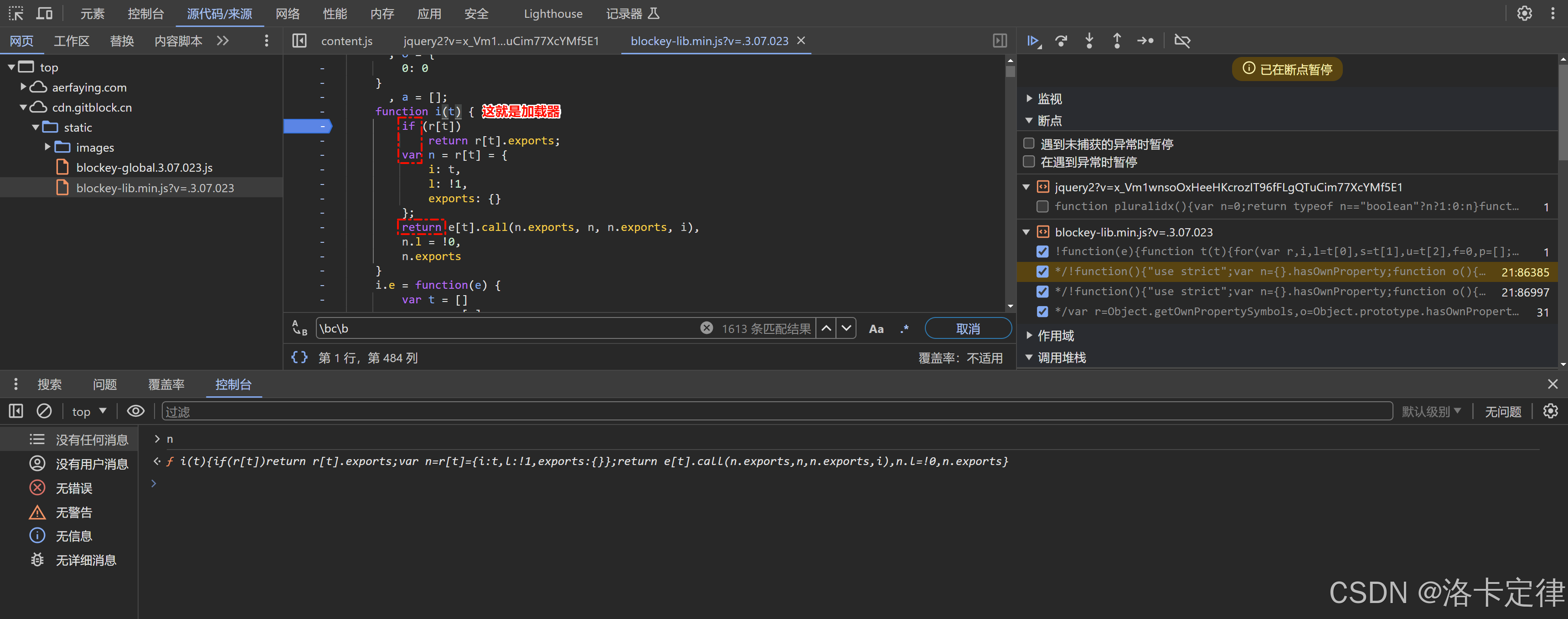Uncheck the breakpoint at 21:86997
Image resolution: width=1568 pixels, height=619 pixels.
(x=1042, y=292)
